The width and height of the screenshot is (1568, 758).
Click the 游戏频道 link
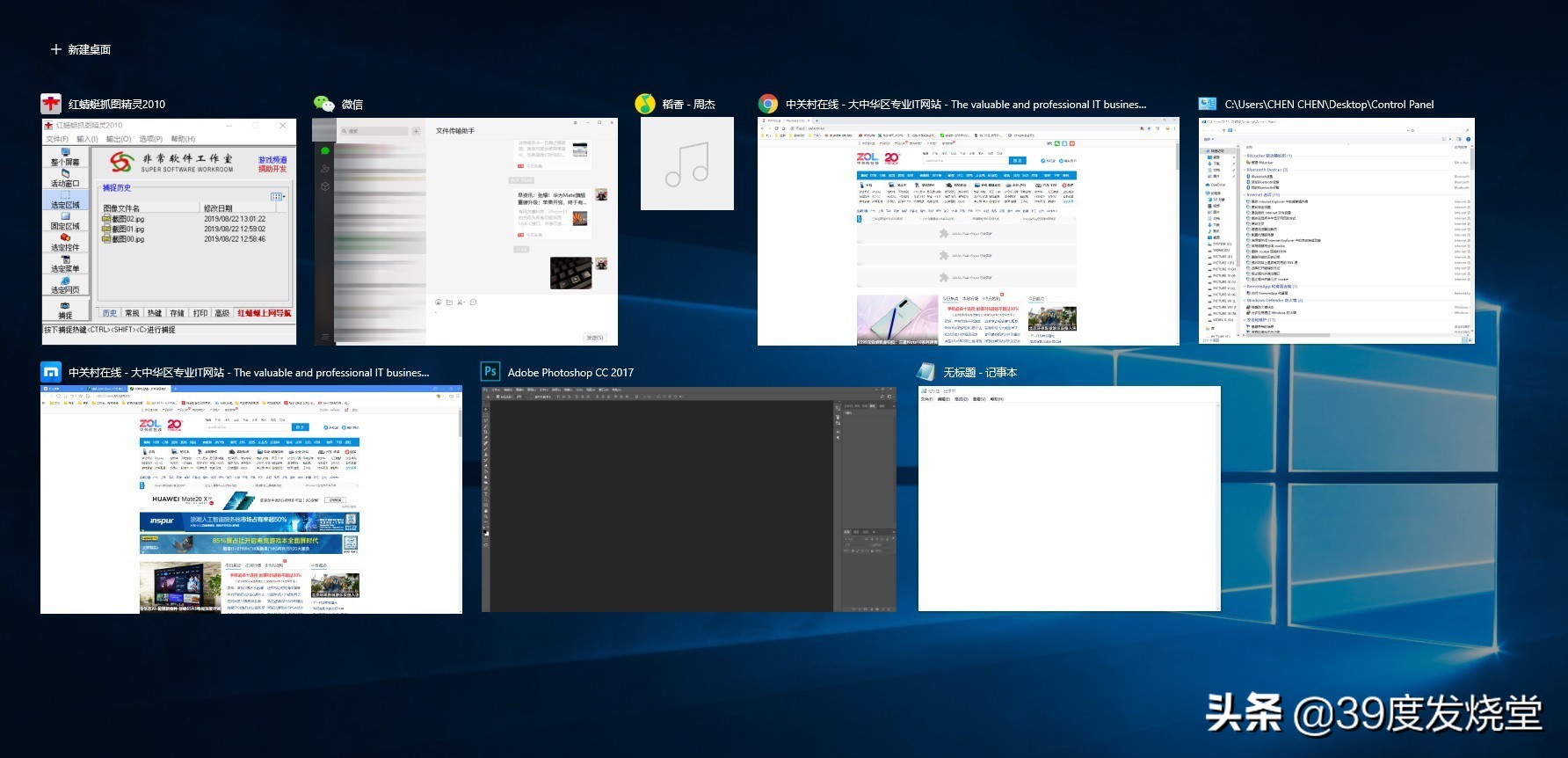272,160
